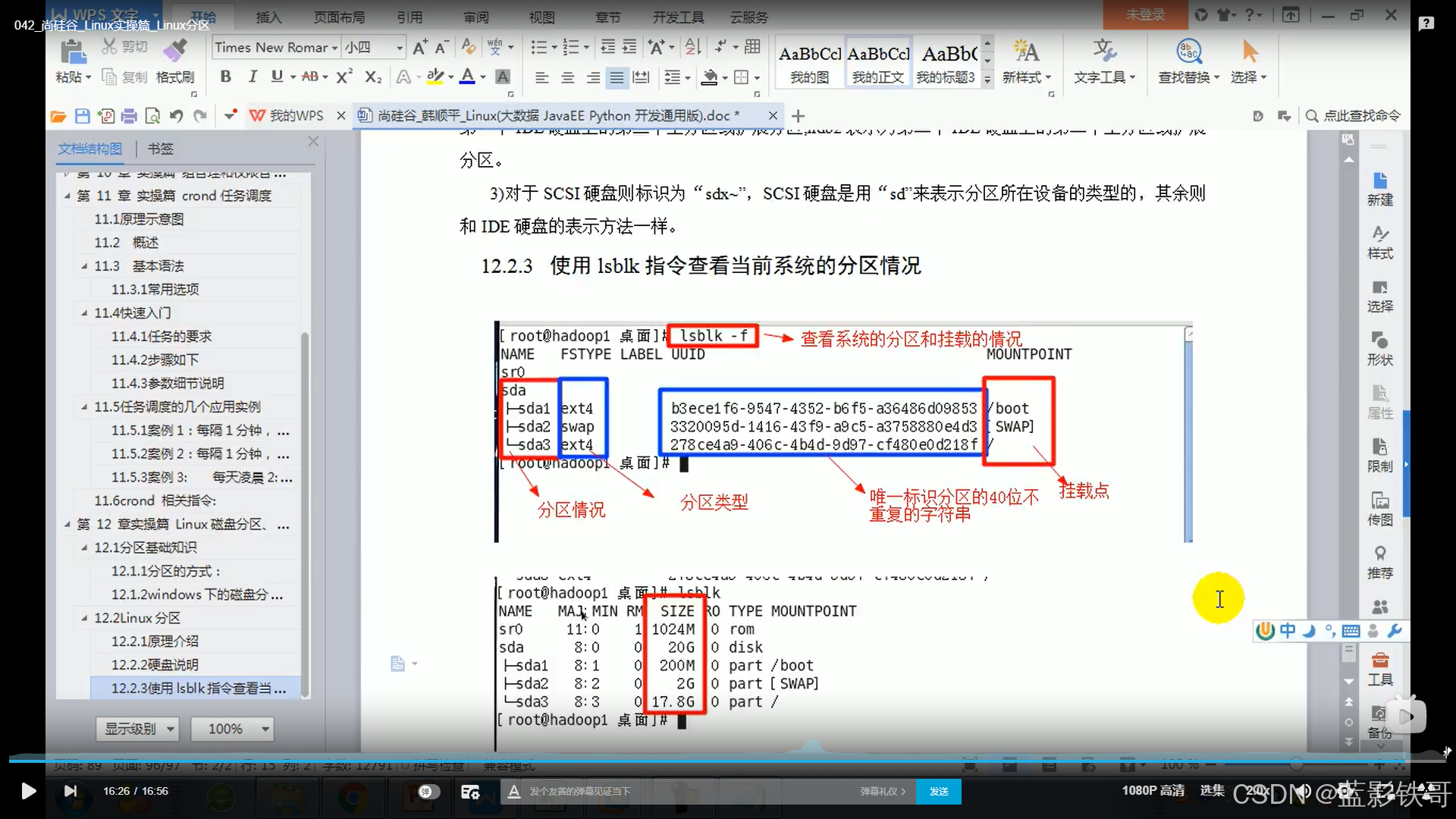Screen dimensions: 1456x819
Task: Open the Text Tools icon
Action: coord(1104,52)
